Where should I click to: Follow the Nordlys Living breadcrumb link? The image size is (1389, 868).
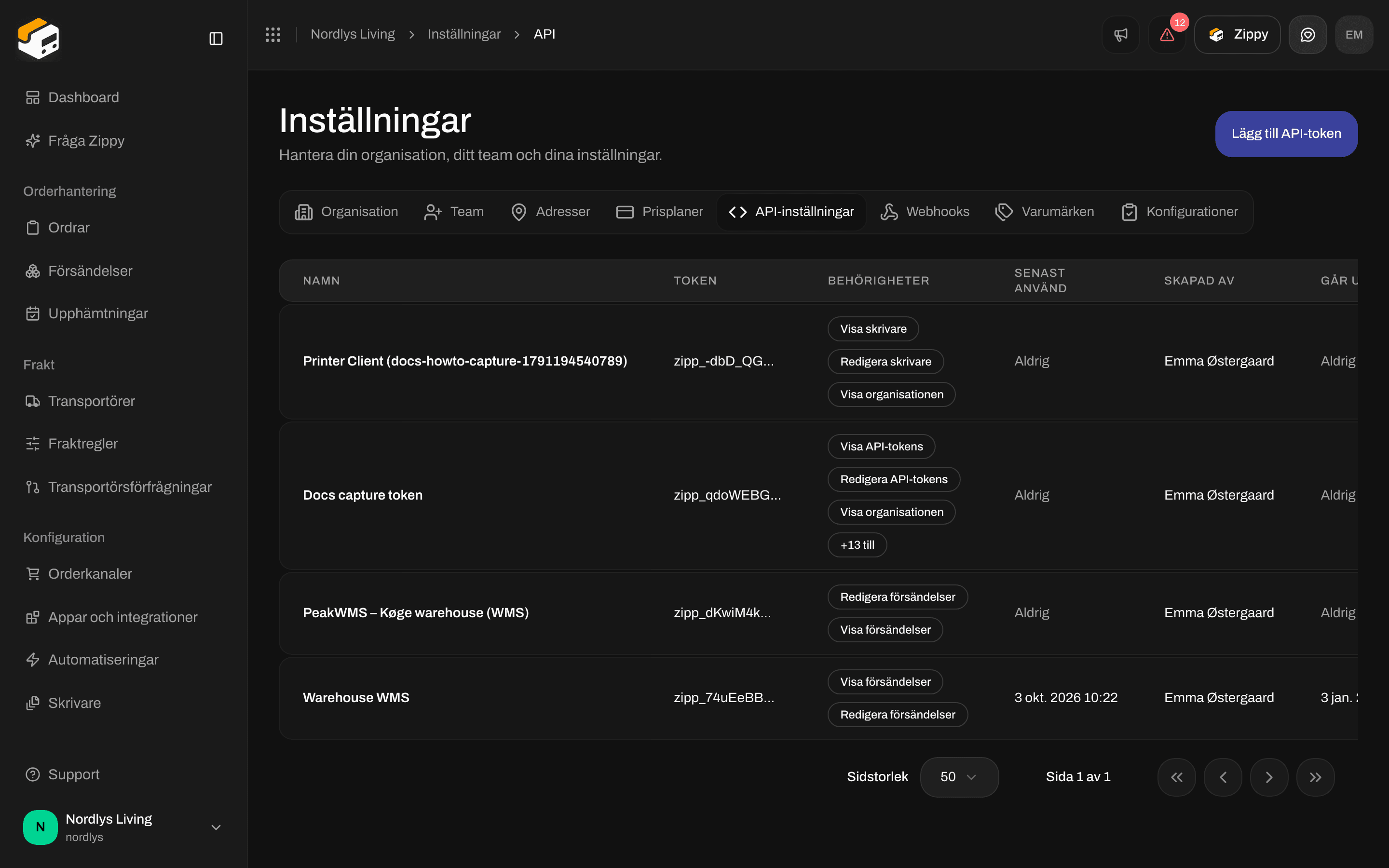[x=353, y=34]
